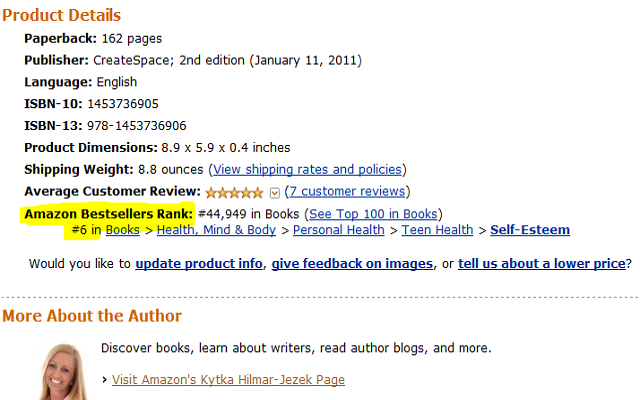Screen dimensions: 640x400
Task: Click the ISBN-10 number 1453736905
Action: coord(123,104)
